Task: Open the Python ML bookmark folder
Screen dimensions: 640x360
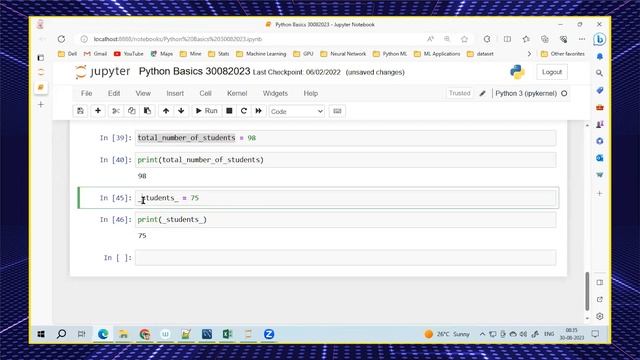Action: [x=390, y=54]
